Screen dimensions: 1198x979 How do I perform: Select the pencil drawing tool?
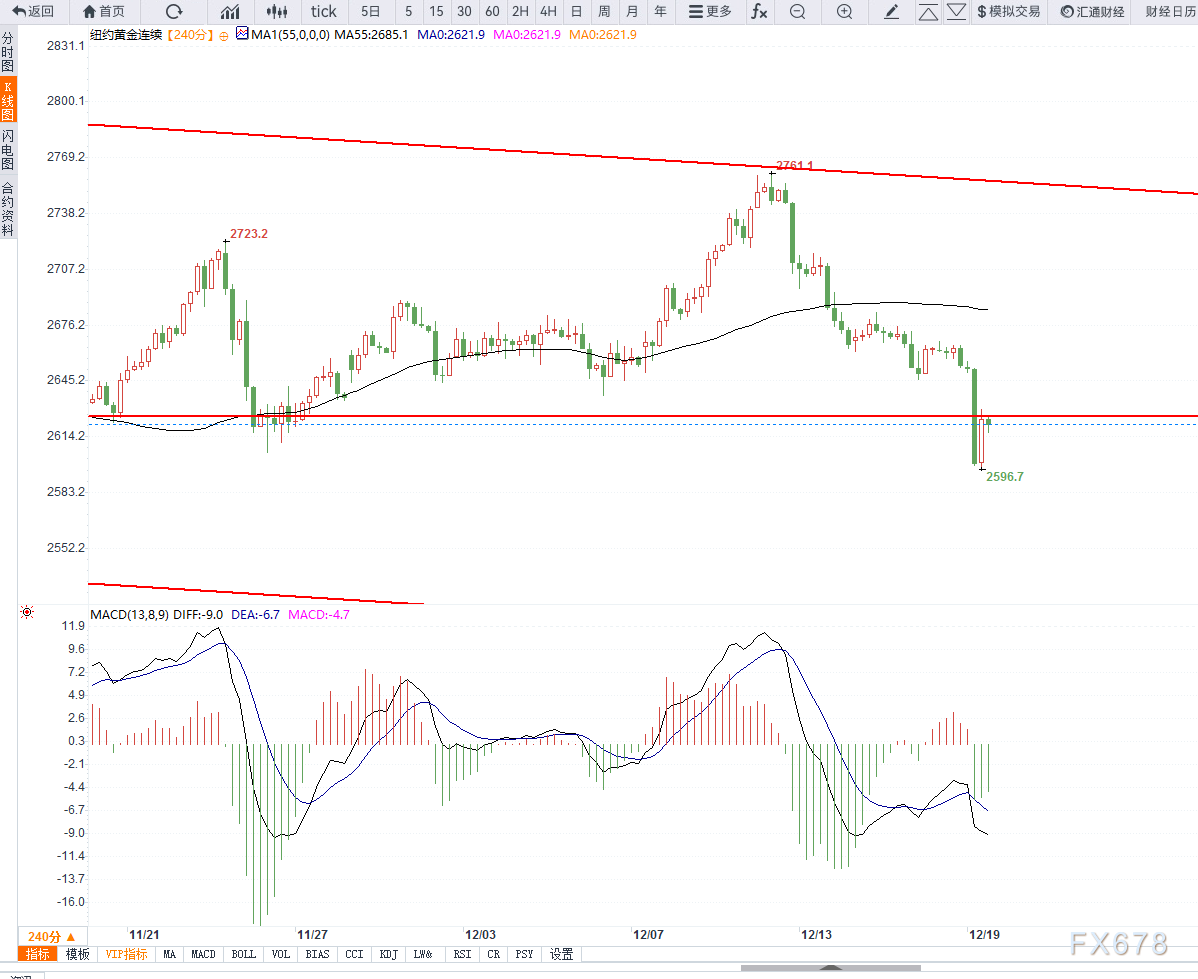pyautogui.click(x=892, y=12)
